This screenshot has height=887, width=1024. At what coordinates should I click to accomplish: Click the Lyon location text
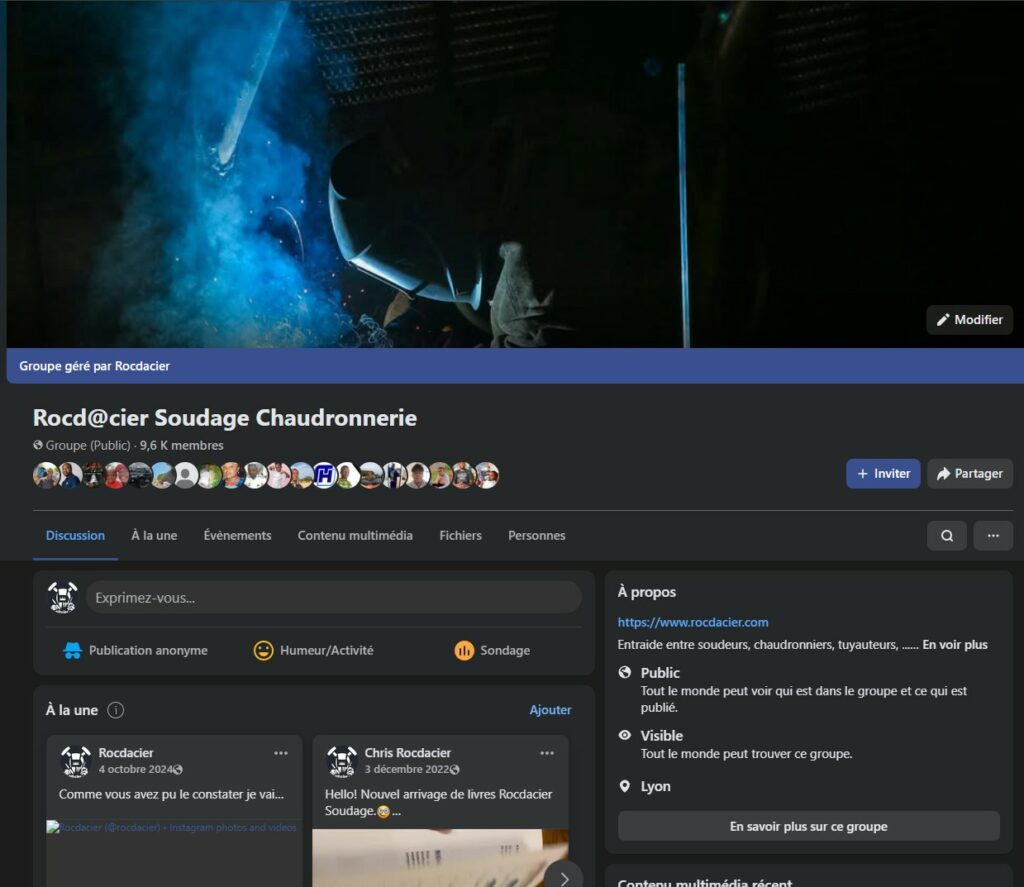coord(656,786)
